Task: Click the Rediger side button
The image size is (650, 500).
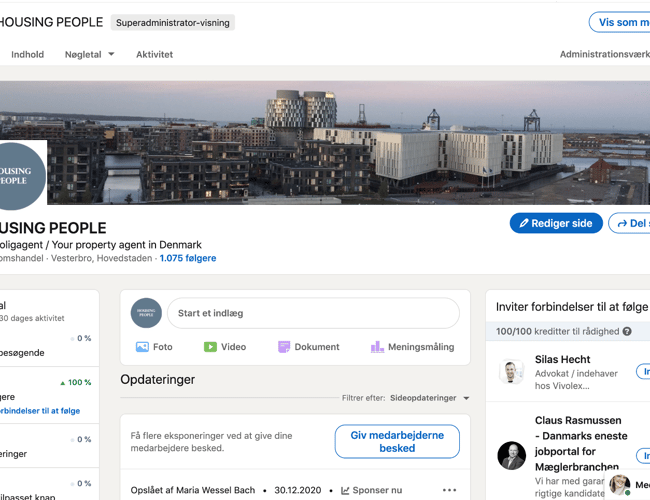Action: 556,223
